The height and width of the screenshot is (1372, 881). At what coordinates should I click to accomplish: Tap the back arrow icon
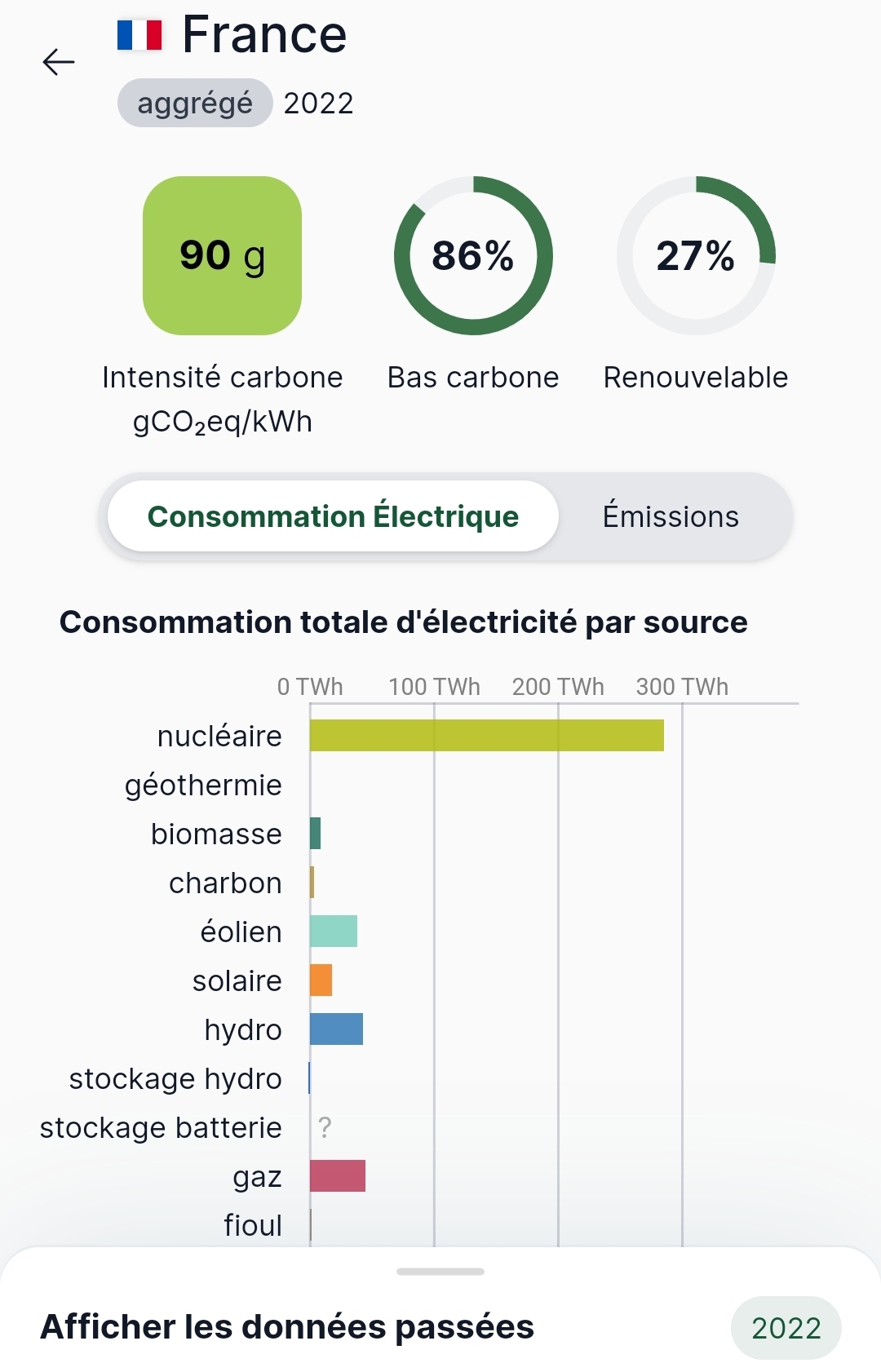click(x=59, y=62)
